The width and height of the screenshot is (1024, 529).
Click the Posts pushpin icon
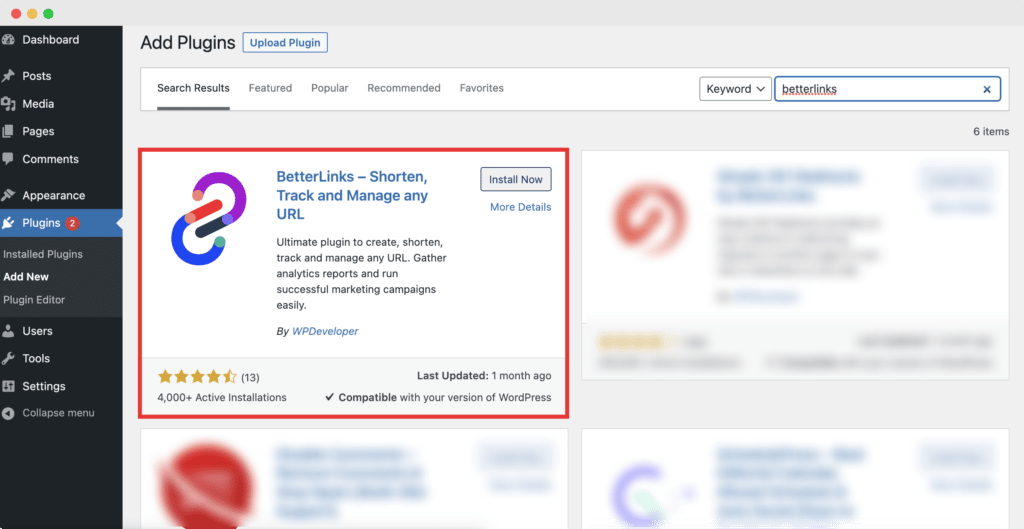[x=9, y=76]
